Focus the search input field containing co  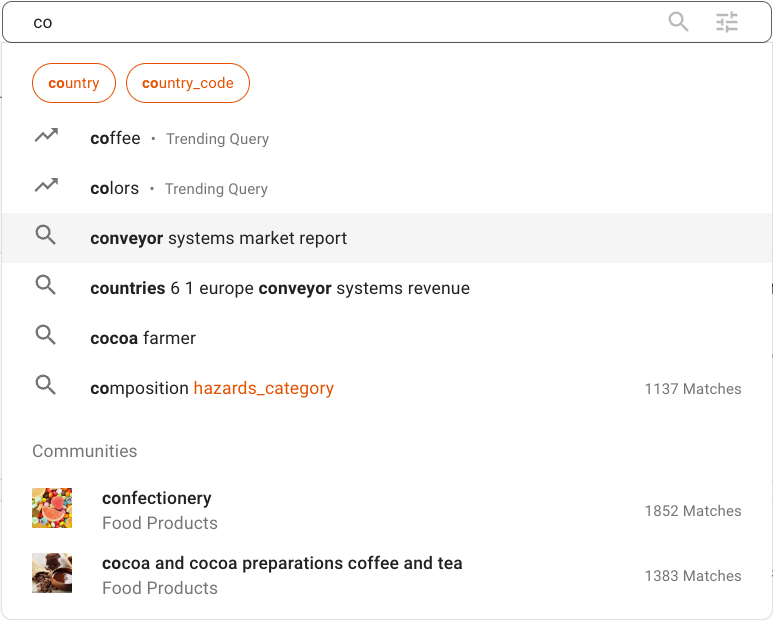click(x=345, y=22)
